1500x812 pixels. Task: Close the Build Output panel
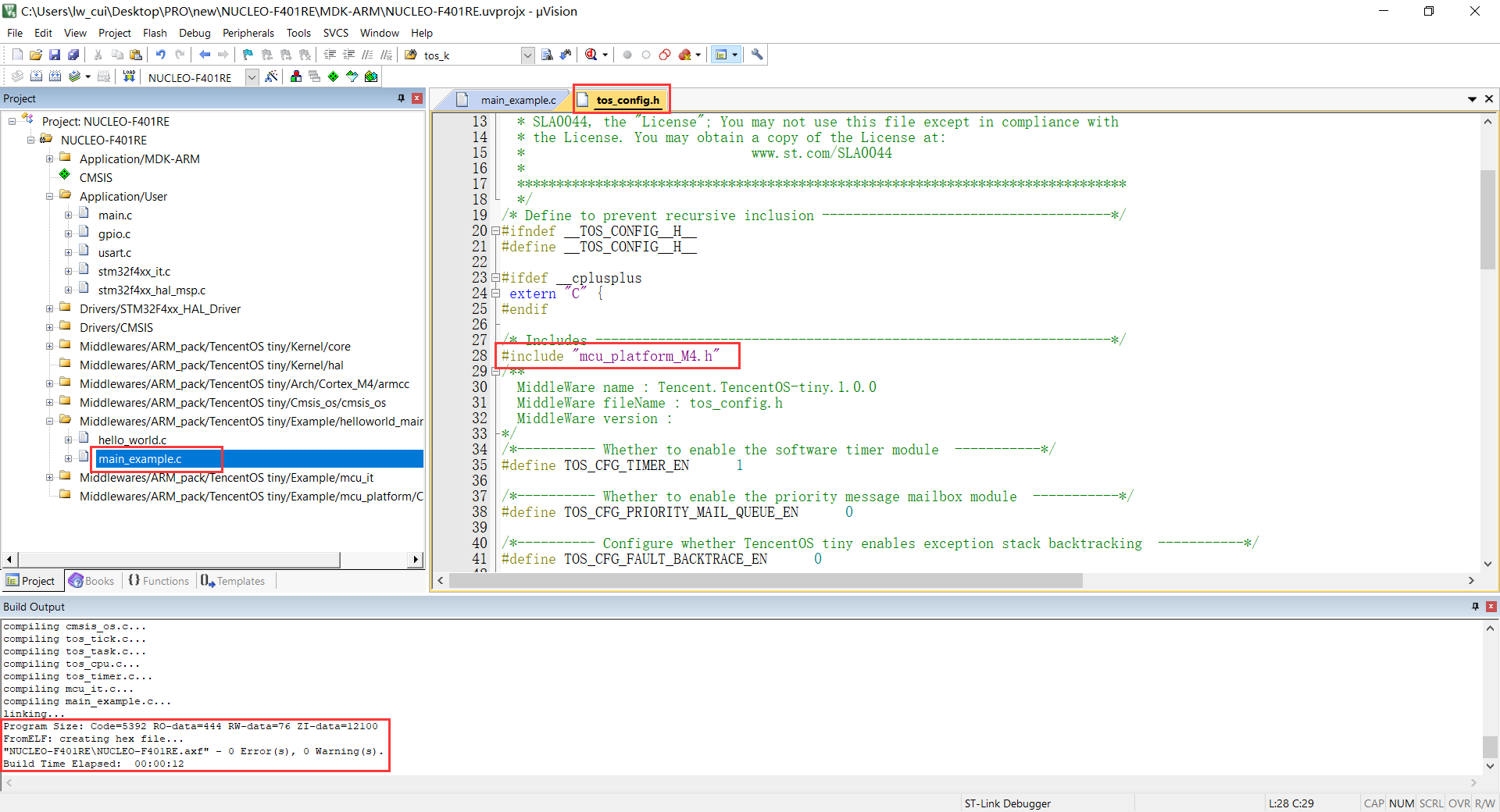(x=1491, y=607)
